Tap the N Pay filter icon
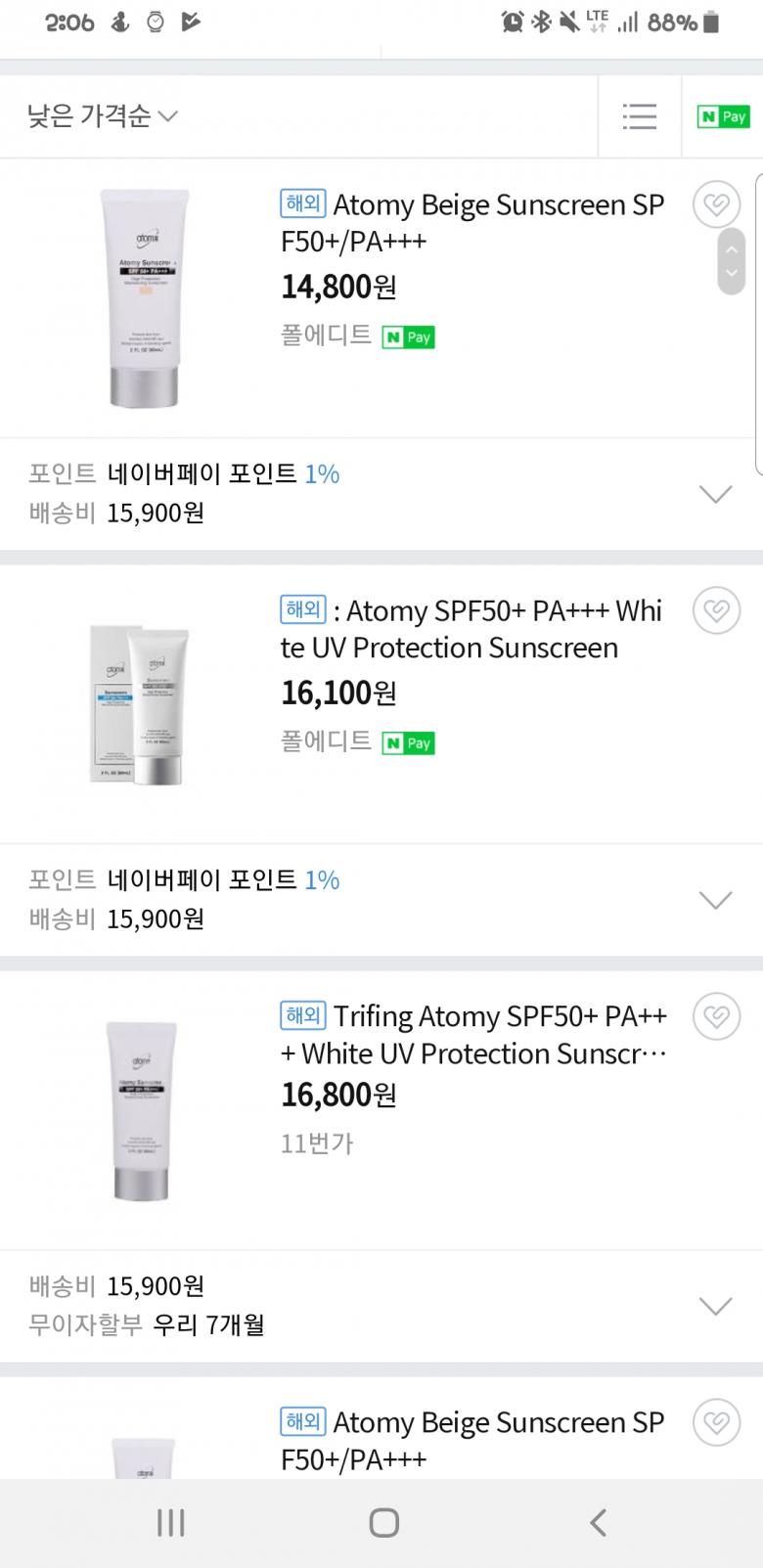The image size is (763, 1568). point(723,116)
